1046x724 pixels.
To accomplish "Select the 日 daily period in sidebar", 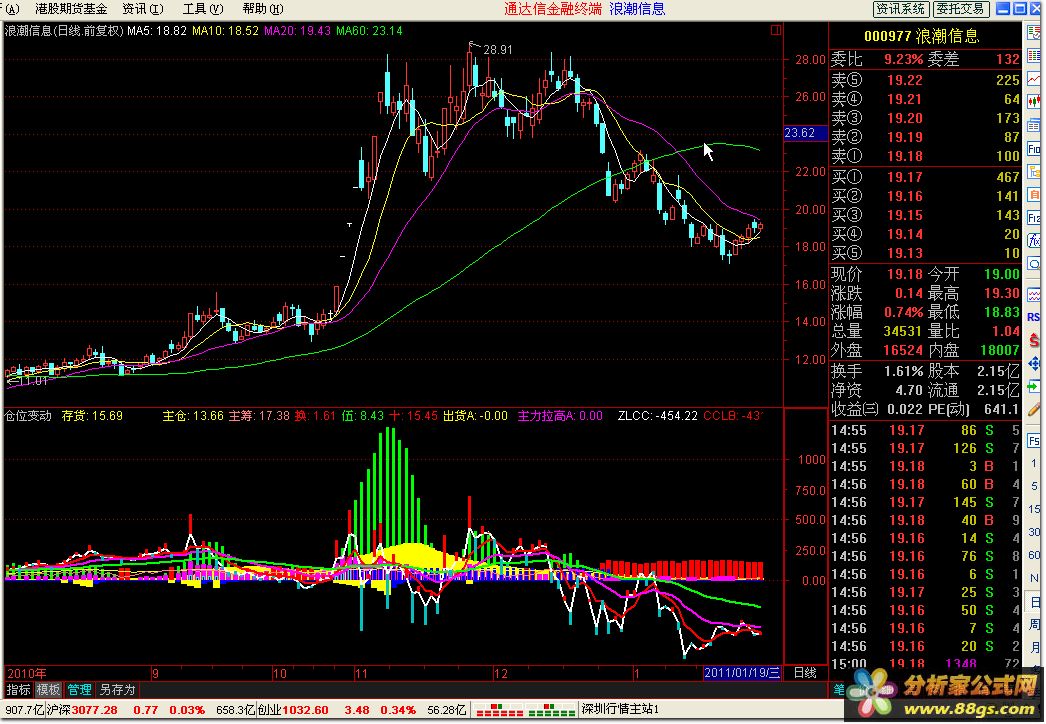I will [x=1034, y=601].
